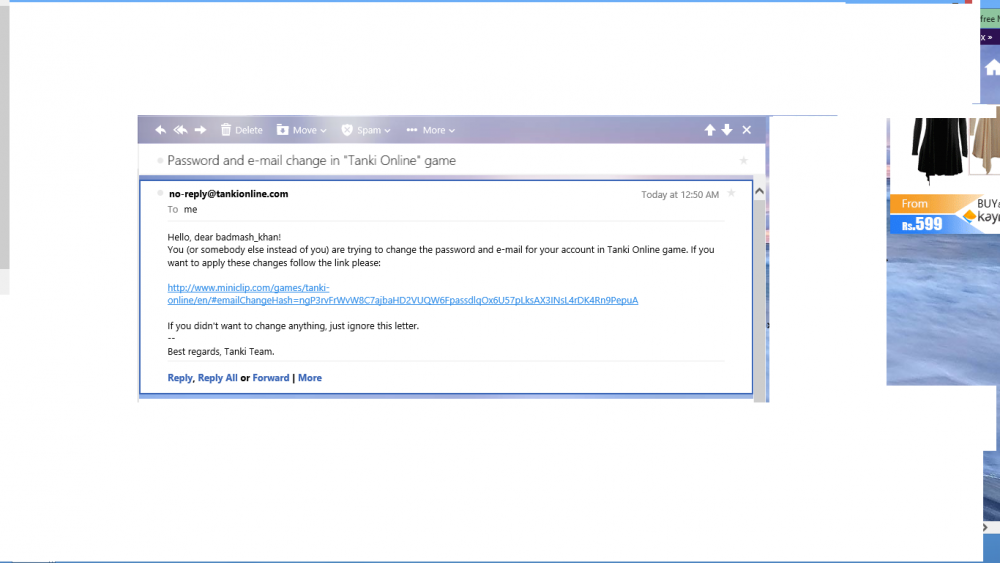Click the Reply link below the message
This screenshot has height=563, width=1000.
coord(180,378)
